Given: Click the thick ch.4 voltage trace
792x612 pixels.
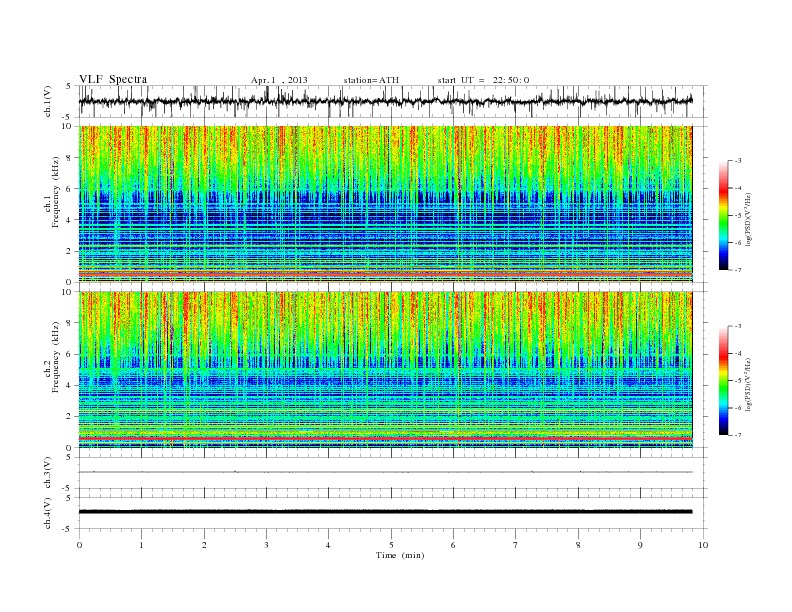Looking at the screenshot, I should tap(385, 512).
